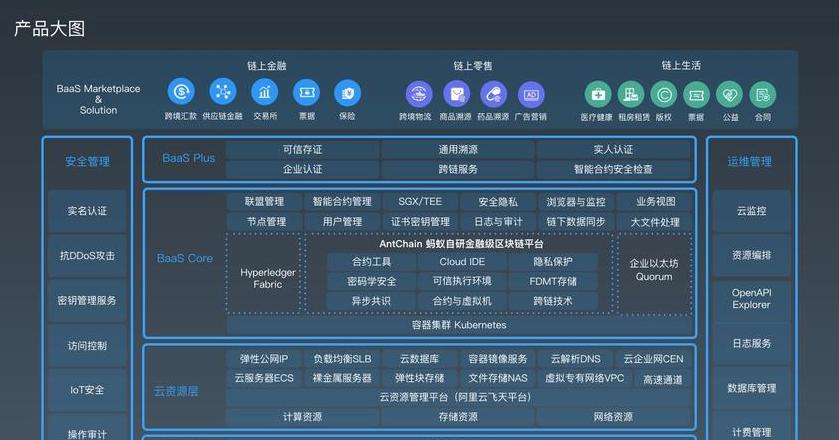Select the 可信执行环境 box

462,281
